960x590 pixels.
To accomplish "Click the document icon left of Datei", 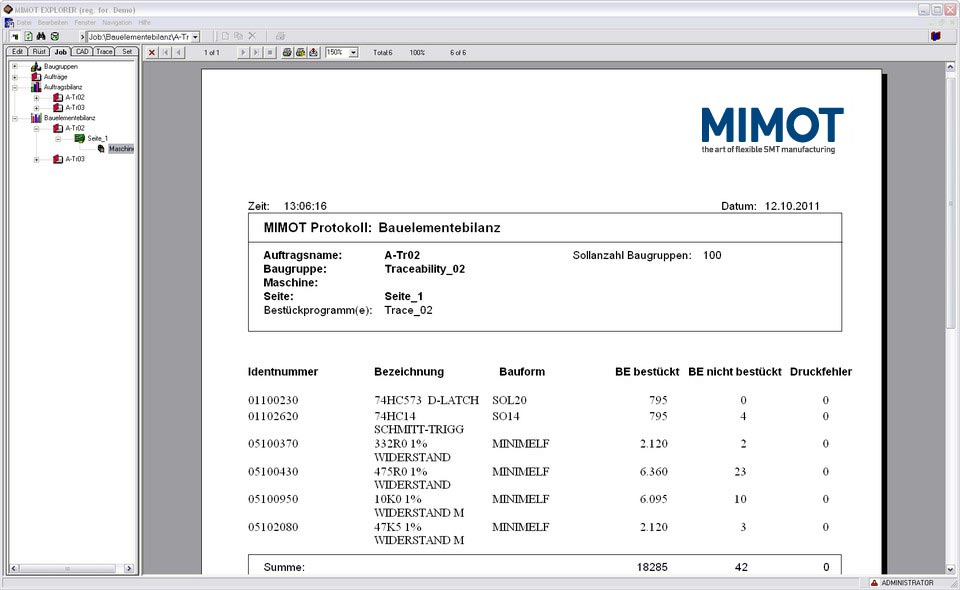I will pyautogui.click(x=9, y=23).
